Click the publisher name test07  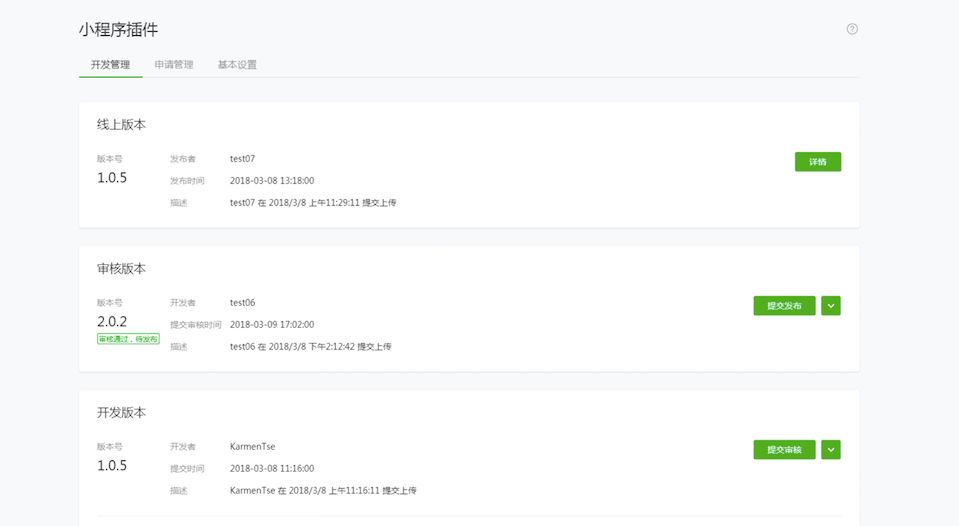[243, 158]
